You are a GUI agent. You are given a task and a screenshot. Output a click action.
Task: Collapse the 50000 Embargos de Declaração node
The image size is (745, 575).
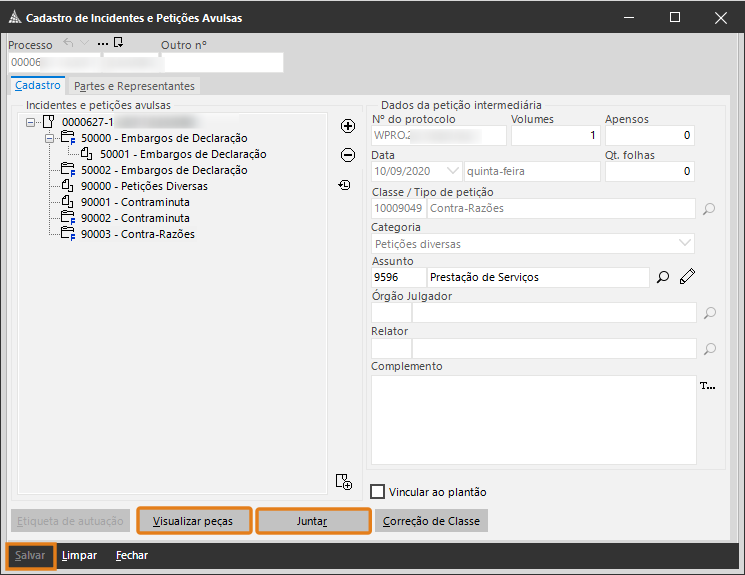[x=50, y=138]
